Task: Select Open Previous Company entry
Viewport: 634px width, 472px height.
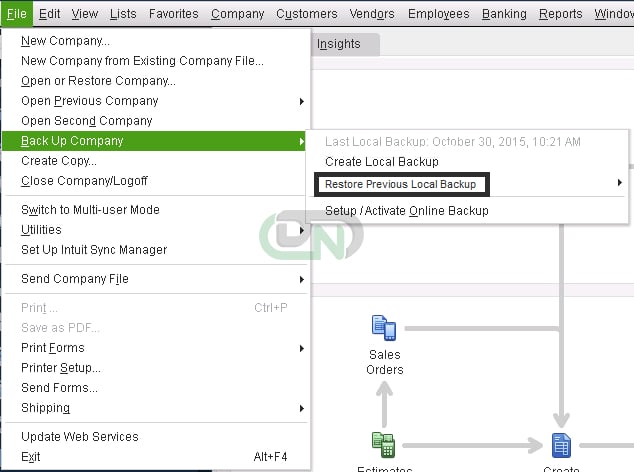Action: [156, 101]
